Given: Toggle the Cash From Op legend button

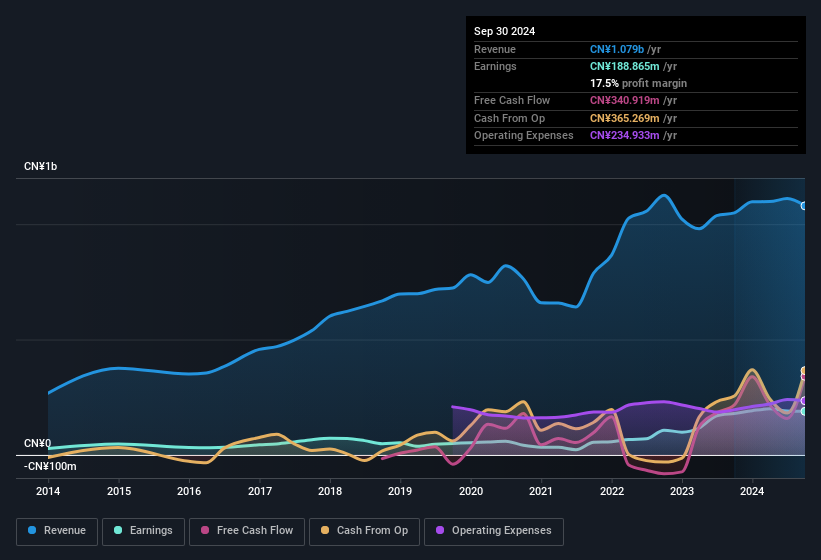Looking at the screenshot, I should click(364, 531).
